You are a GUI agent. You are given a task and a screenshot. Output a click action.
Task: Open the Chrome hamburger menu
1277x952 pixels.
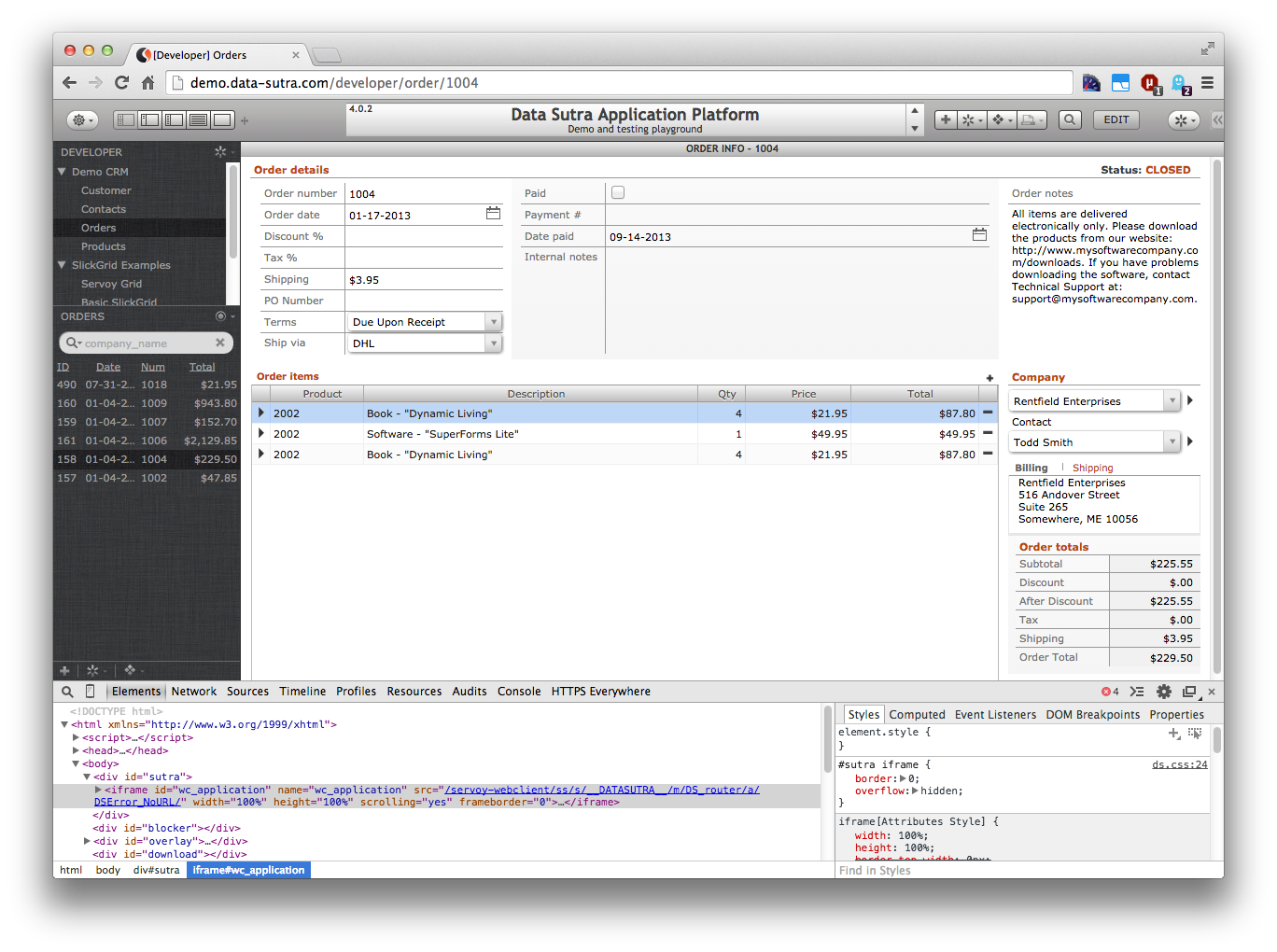click(x=1208, y=82)
